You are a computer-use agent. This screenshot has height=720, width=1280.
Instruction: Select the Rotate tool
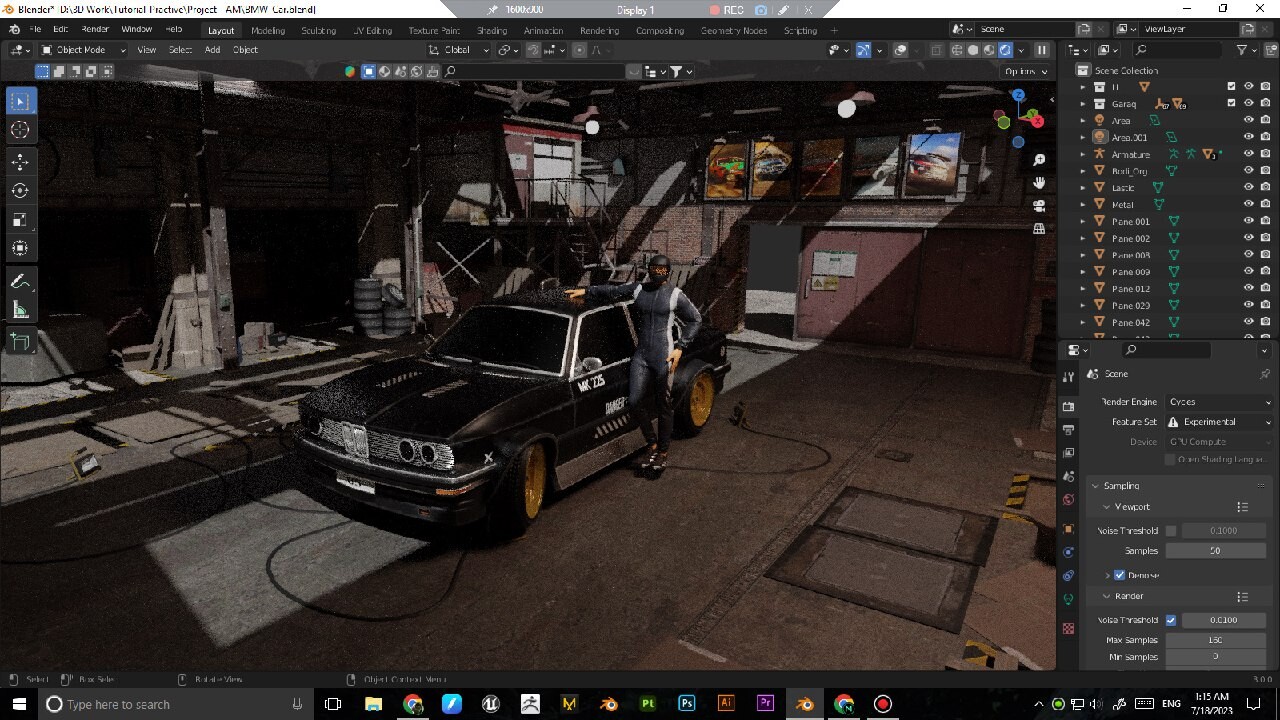pos(21,190)
